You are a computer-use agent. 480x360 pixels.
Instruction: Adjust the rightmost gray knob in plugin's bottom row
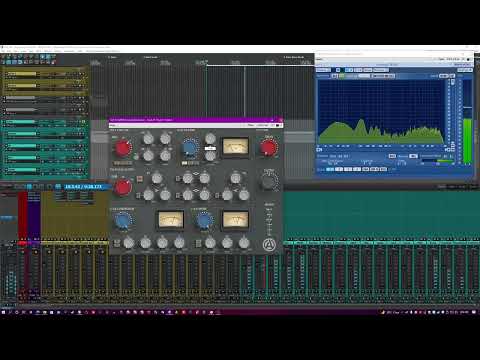point(244,243)
